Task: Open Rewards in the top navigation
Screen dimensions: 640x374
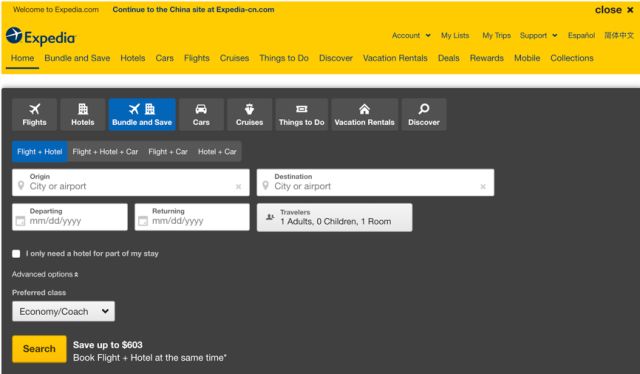Action: (487, 58)
